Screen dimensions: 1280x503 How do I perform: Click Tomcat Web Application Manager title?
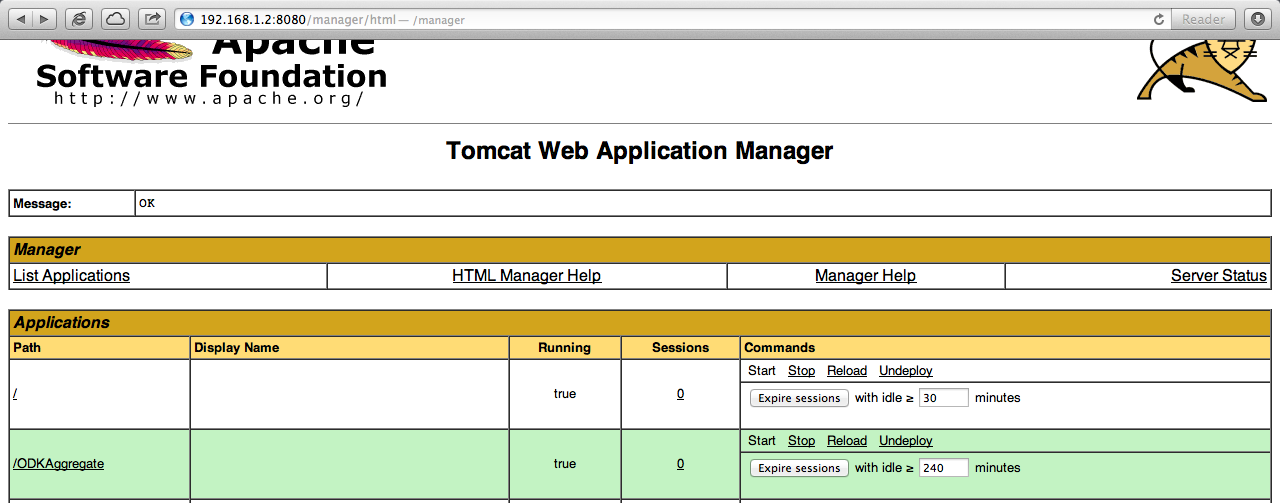click(x=639, y=151)
